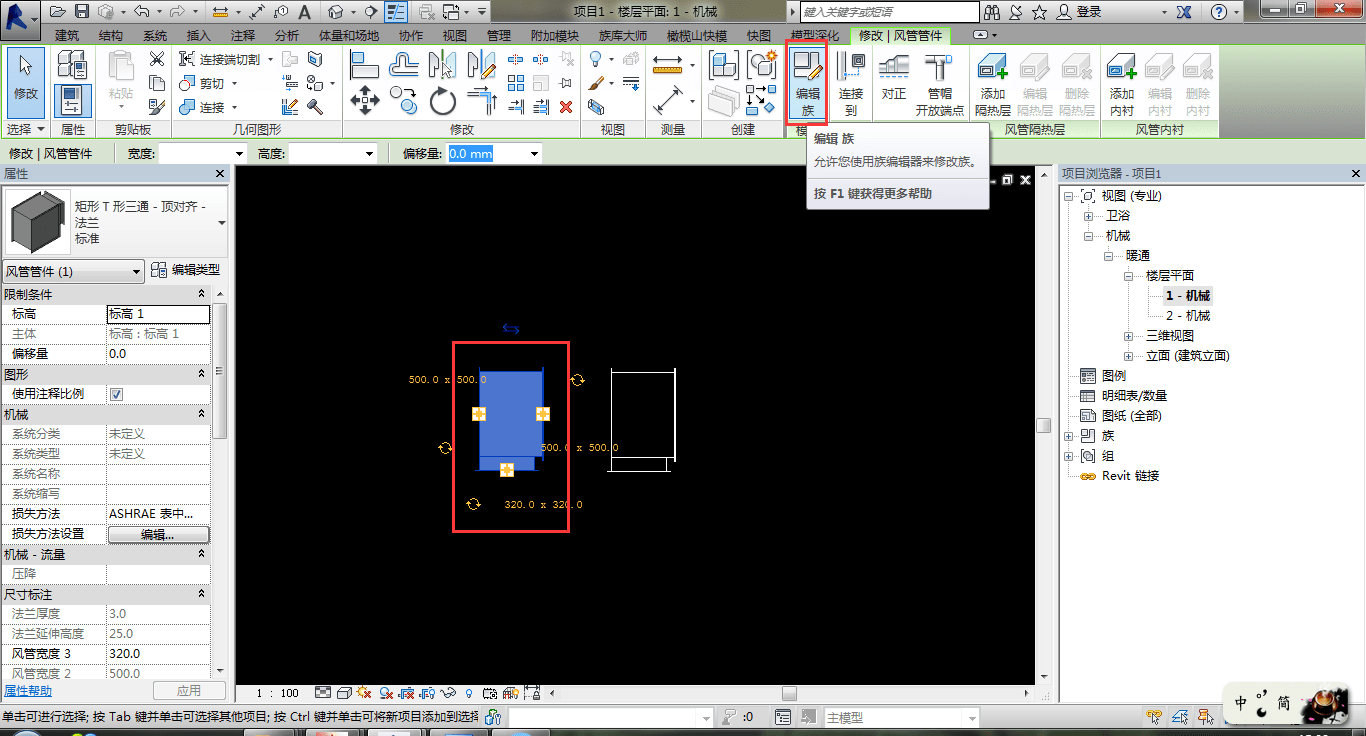Click the Create Group icon in Create panel
The width and height of the screenshot is (1366, 736).
pyautogui.click(x=762, y=64)
